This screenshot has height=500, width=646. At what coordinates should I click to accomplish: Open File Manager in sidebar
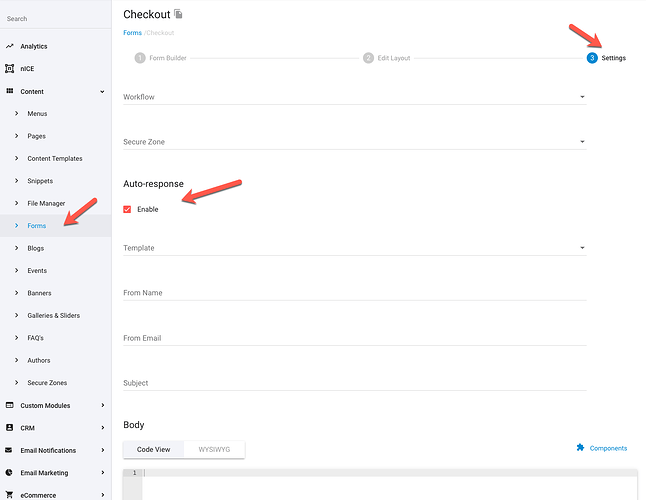[46, 203]
